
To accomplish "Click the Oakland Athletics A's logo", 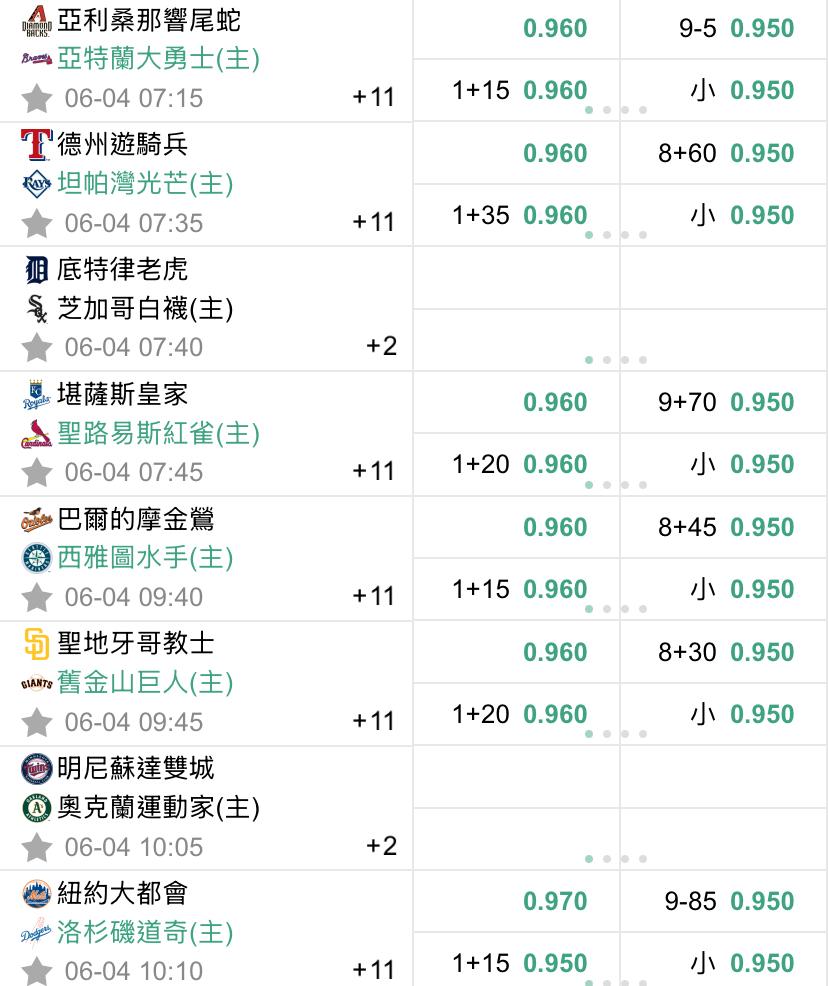I will [36, 808].
